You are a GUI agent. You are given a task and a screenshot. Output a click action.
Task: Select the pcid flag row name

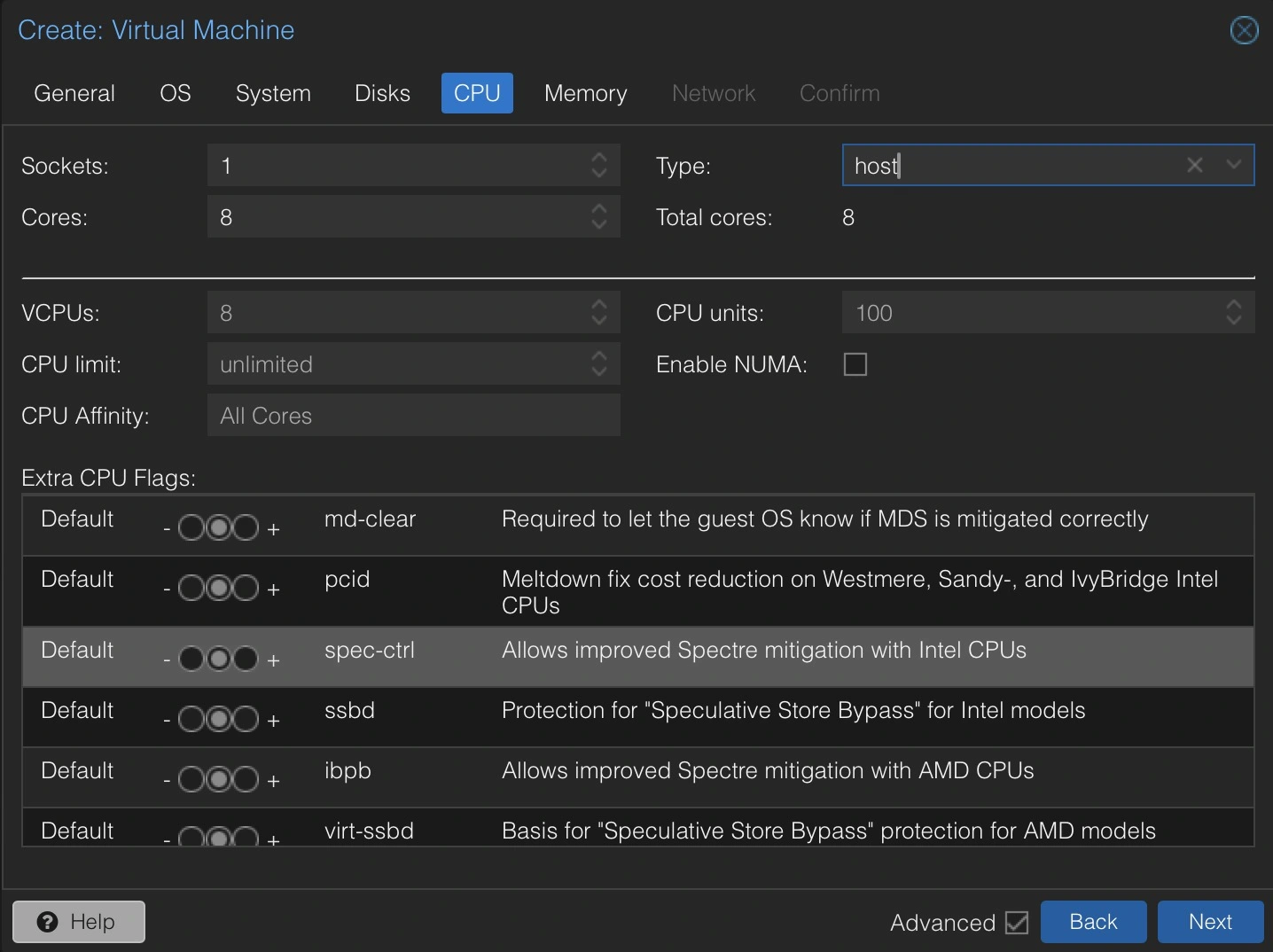[x=347, y=579]
